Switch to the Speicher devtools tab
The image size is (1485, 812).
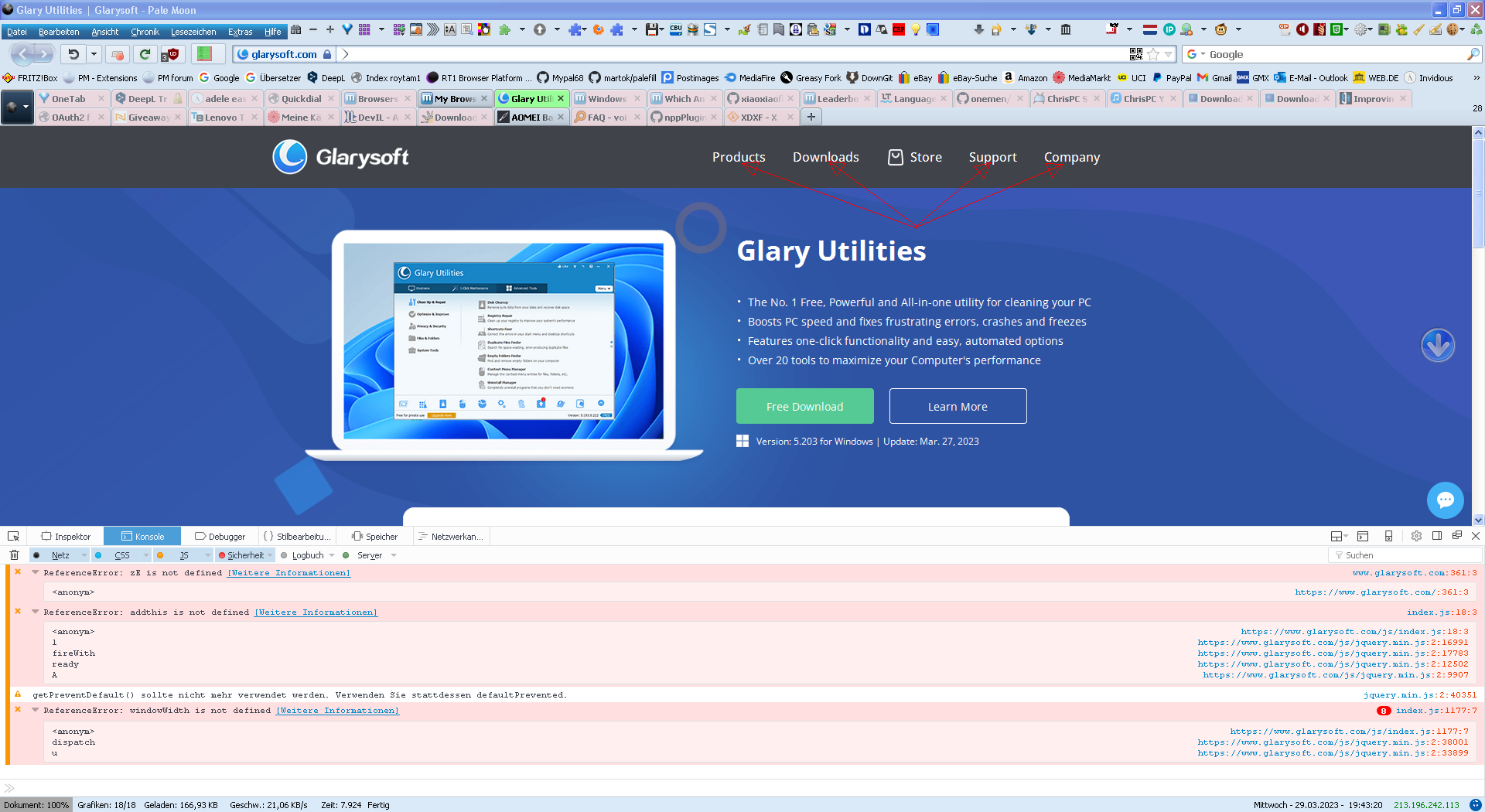coord(374,536)
